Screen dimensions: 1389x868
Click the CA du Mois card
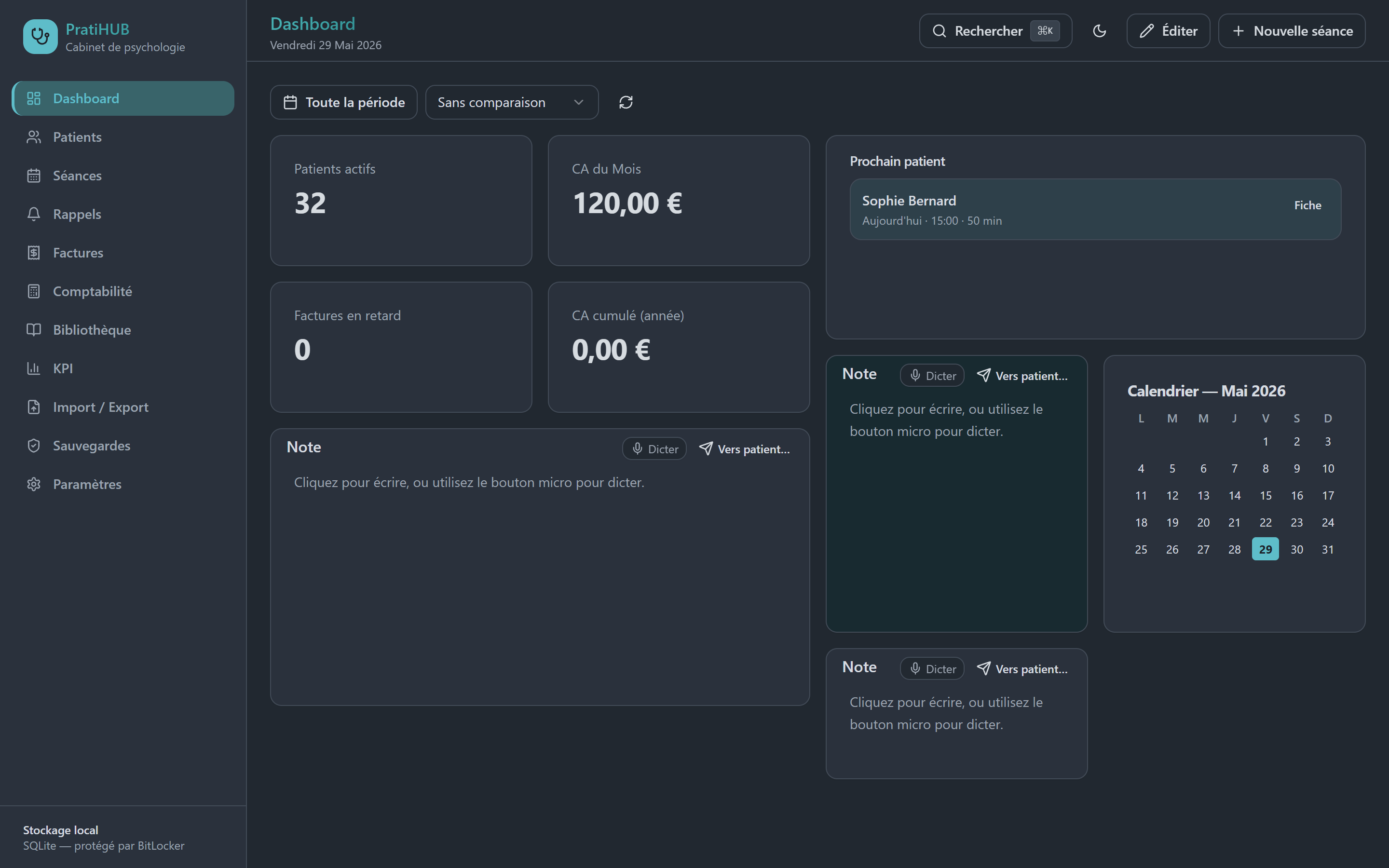[679, 200]
